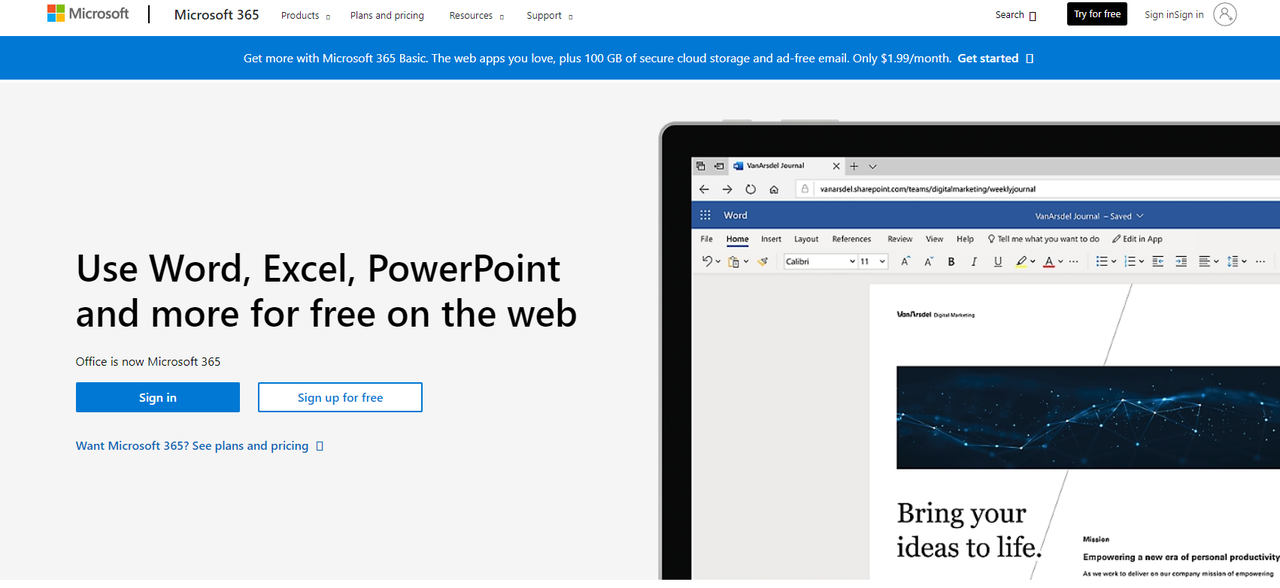Click Sign up for free button

pyautogui.click(x=340, y=397)
